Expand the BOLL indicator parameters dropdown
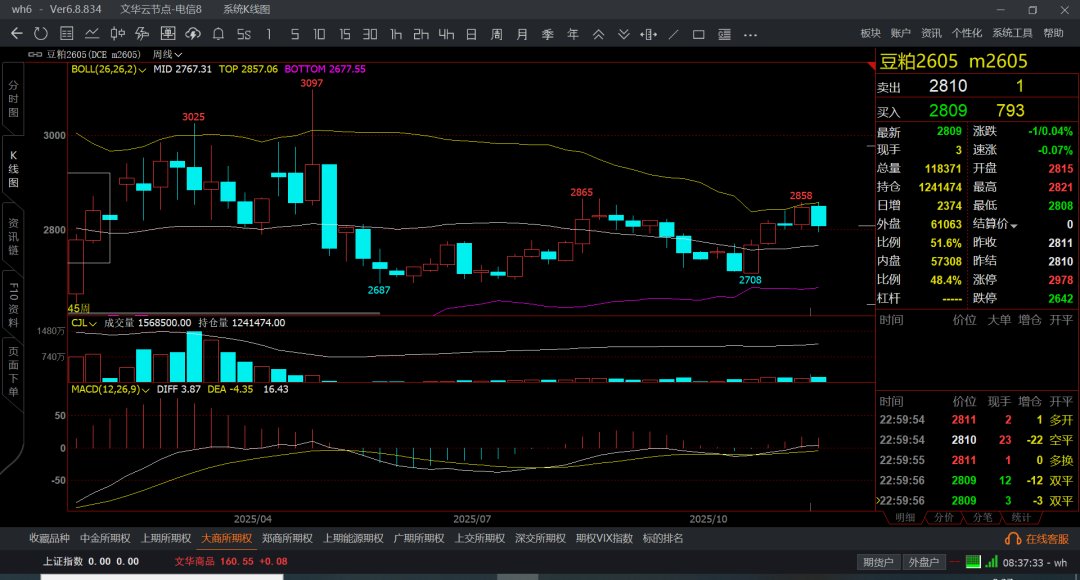Screen dimensions: 1080x580 pos(143,70)
